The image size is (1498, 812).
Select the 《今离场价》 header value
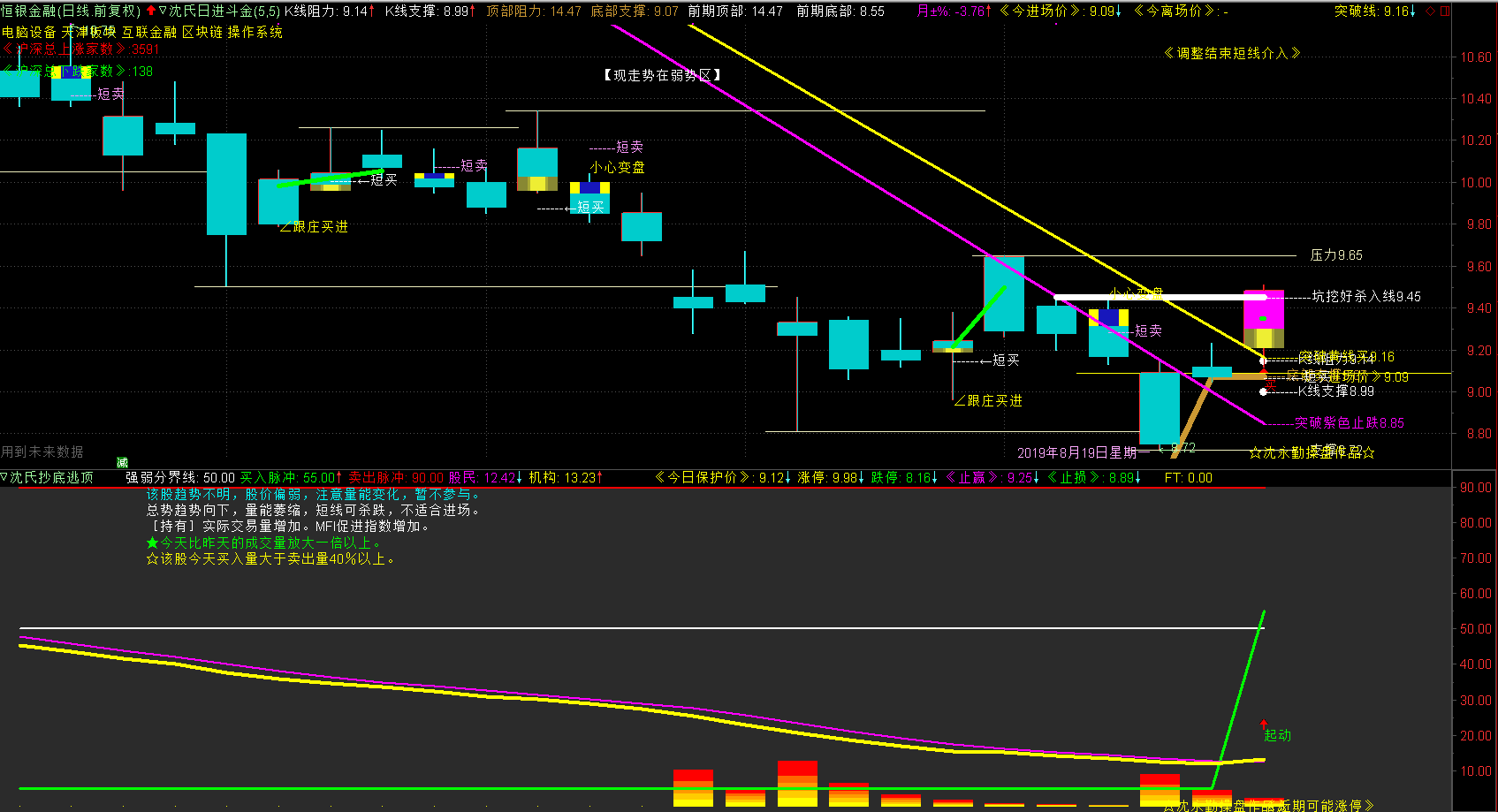1181,11
